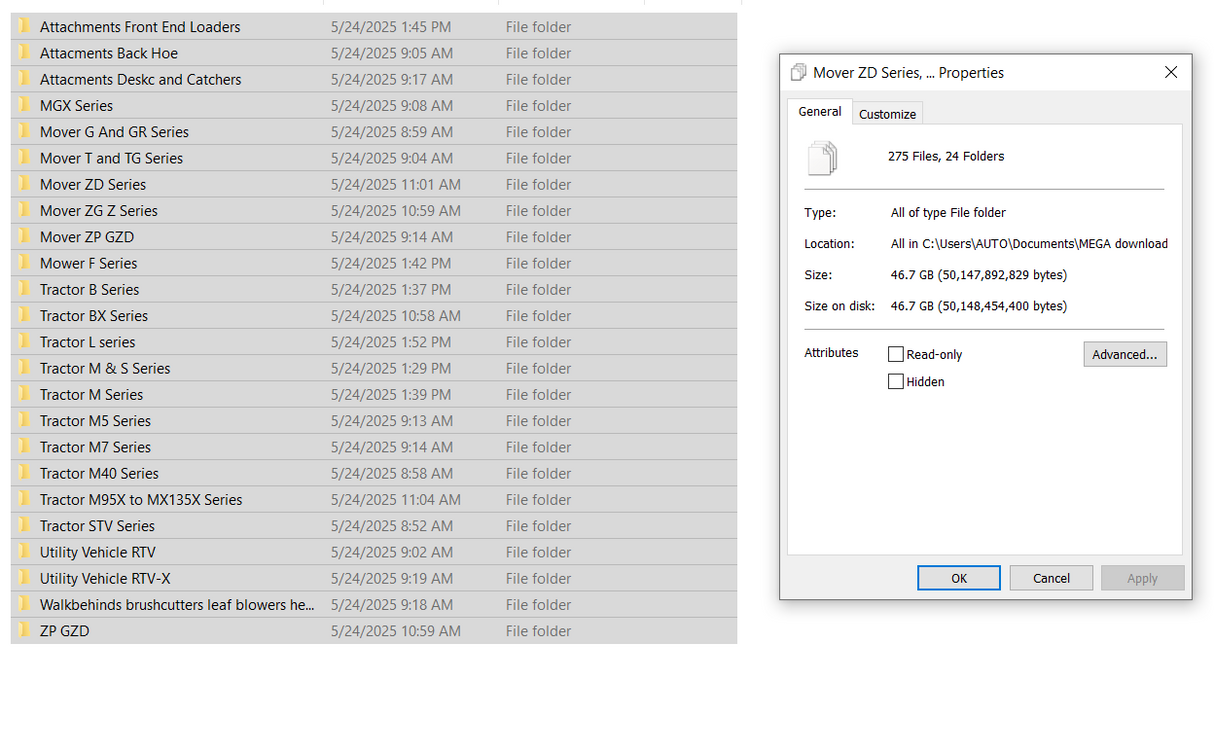Enable the Read-only attribute checkbox
Image resolution: width=1214 pixels, height=751 pixels.
pyautogui.click(x=896, y=354)
